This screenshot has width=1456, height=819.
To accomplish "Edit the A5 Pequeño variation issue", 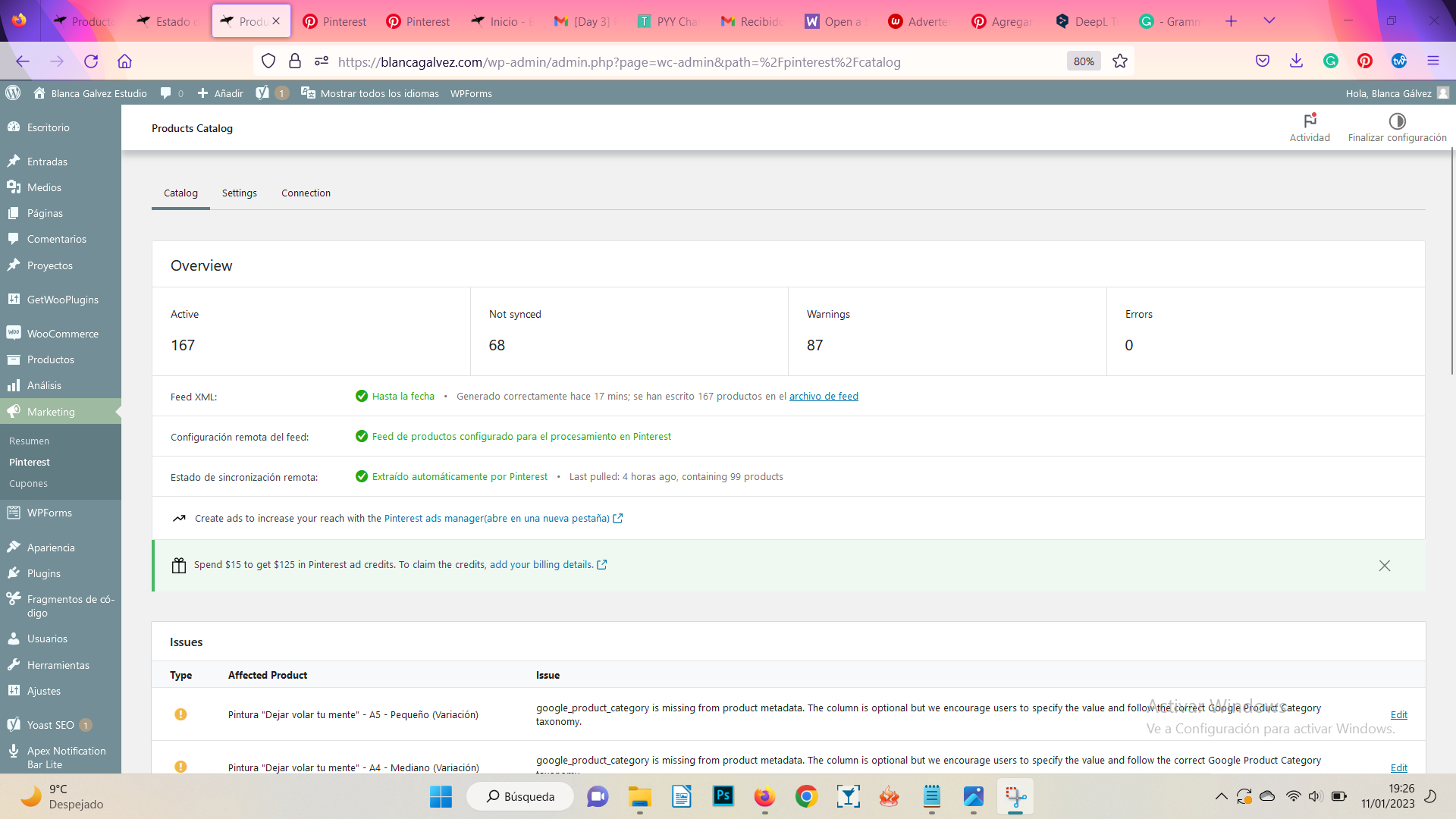I will [1398, 714].
